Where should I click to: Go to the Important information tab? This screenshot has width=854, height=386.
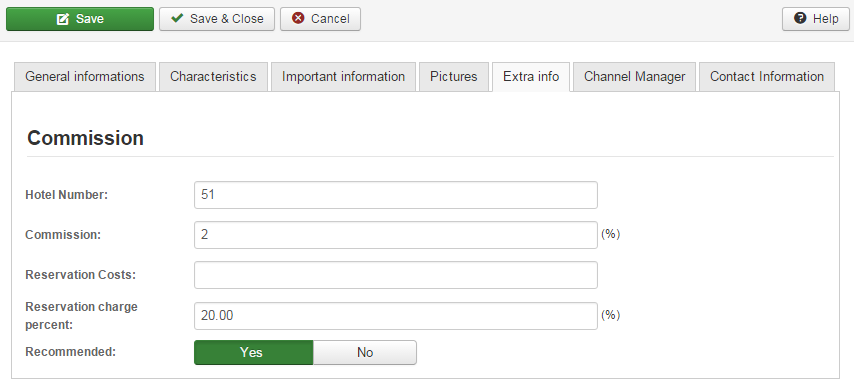pyautogui.click(x=343, y=77)
